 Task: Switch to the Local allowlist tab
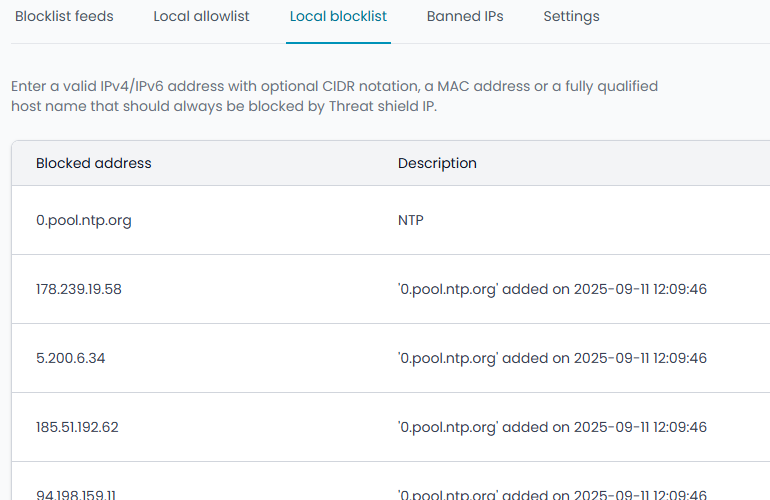[x=201, y=17]
